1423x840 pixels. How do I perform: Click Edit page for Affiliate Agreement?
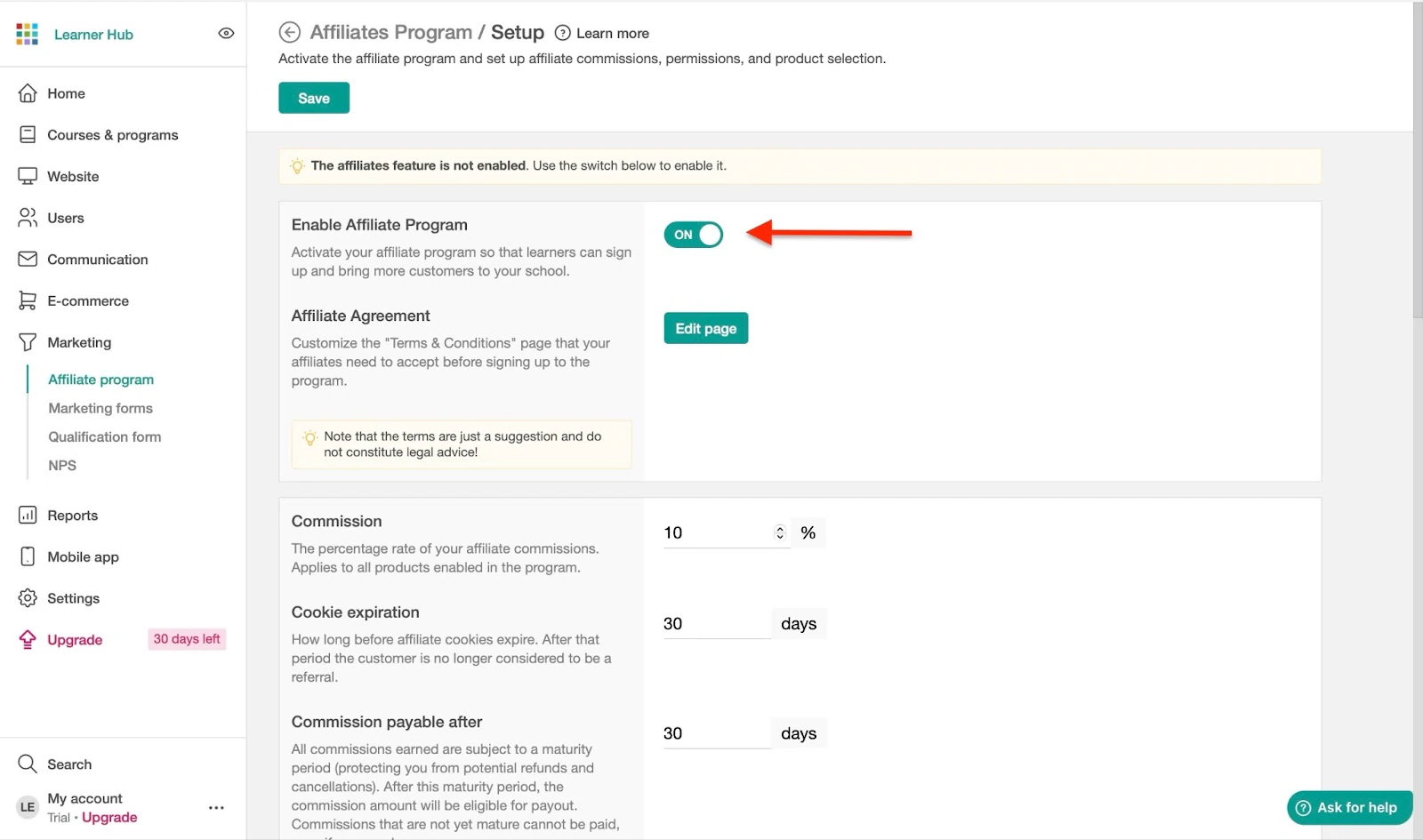click(706, 328)
